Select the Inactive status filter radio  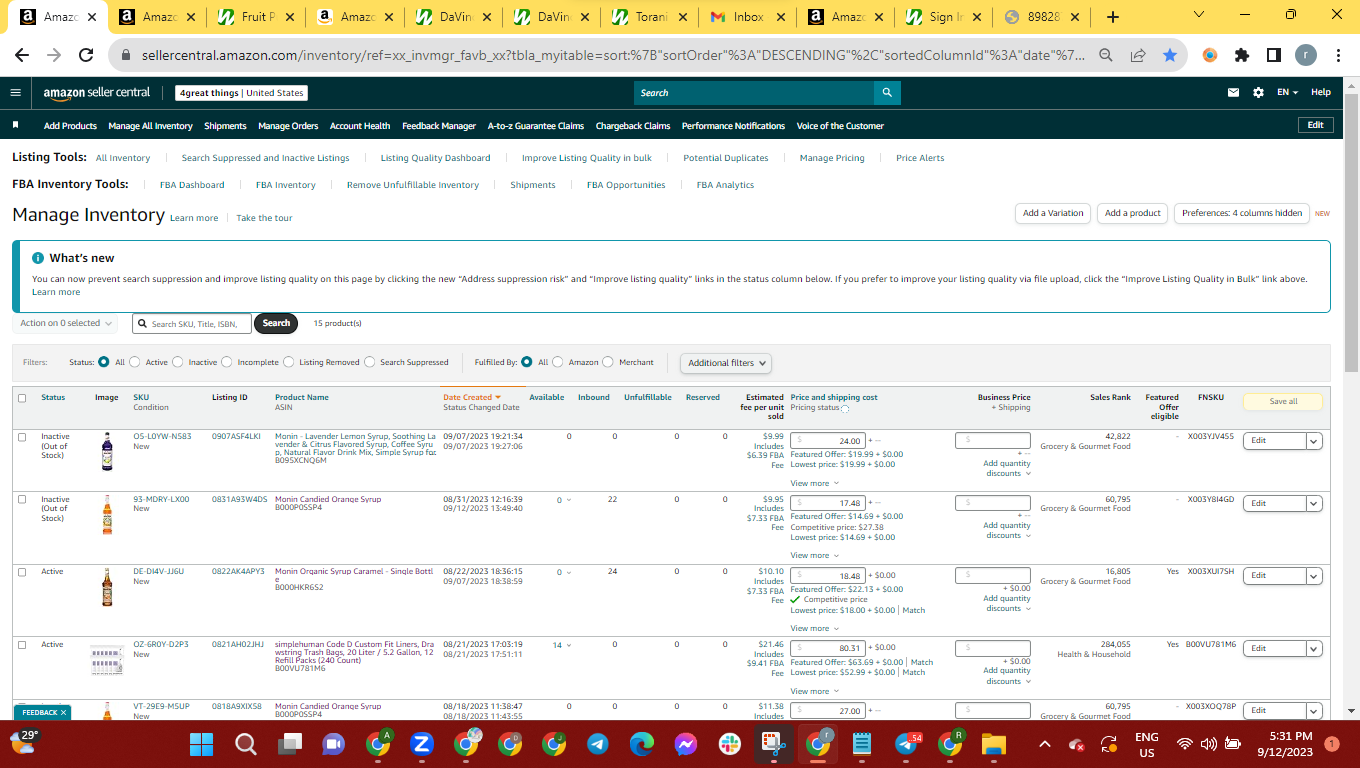pos(178,362)
